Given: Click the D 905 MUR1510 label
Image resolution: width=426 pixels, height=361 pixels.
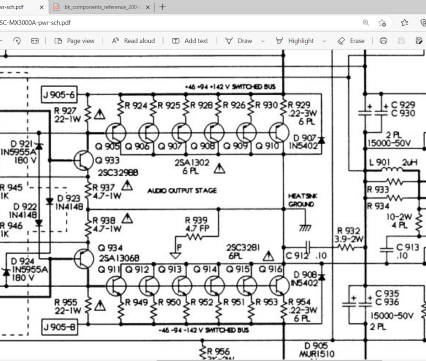Looking at the screenshot, I should coord(316,350).
